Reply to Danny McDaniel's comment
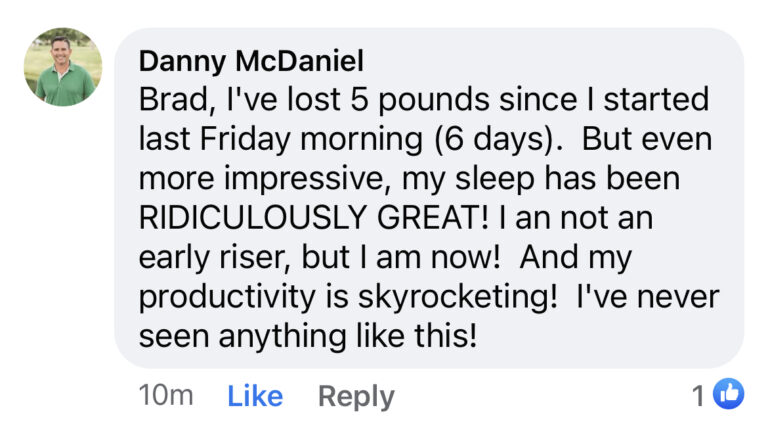Screen dimensions: 768x435 point(356,397)
